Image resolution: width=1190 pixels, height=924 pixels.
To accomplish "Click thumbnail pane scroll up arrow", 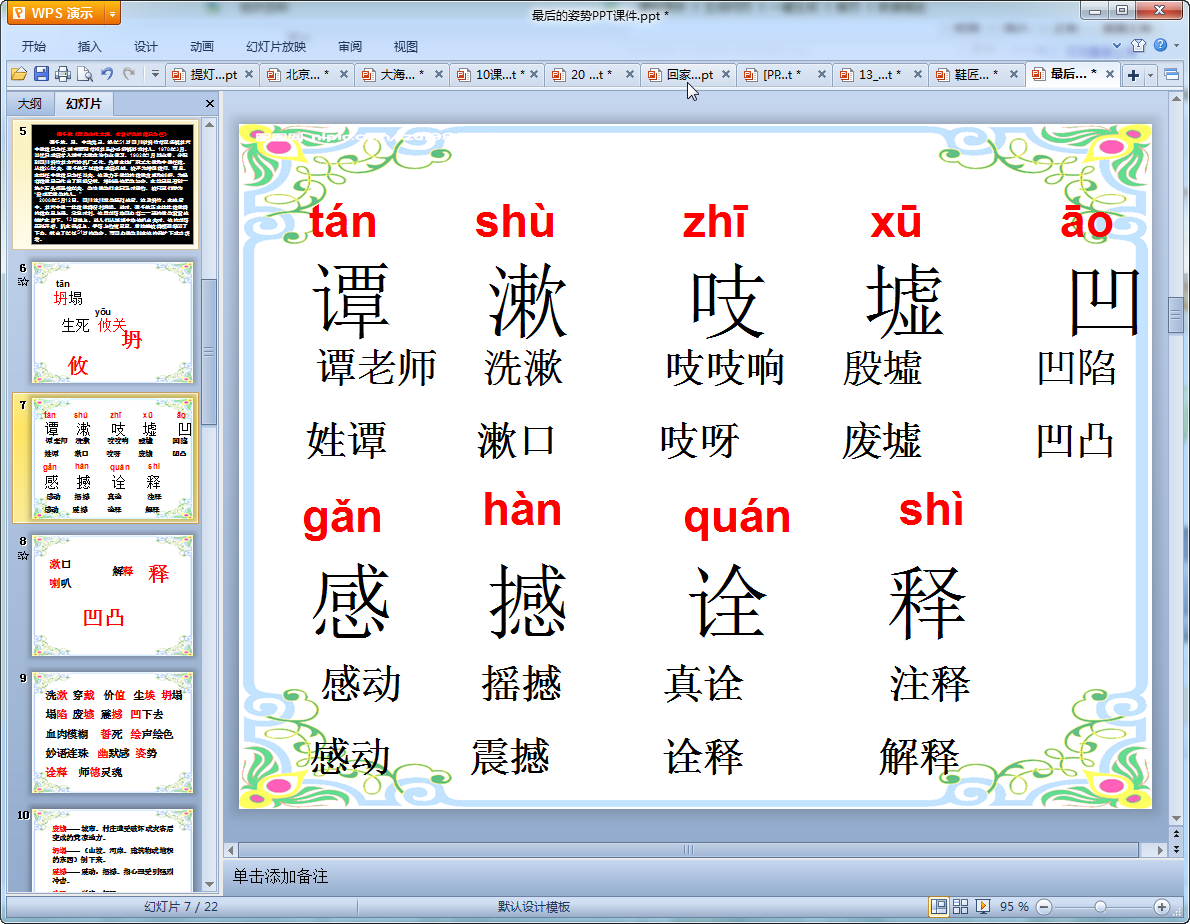I will tap(209, 124).
